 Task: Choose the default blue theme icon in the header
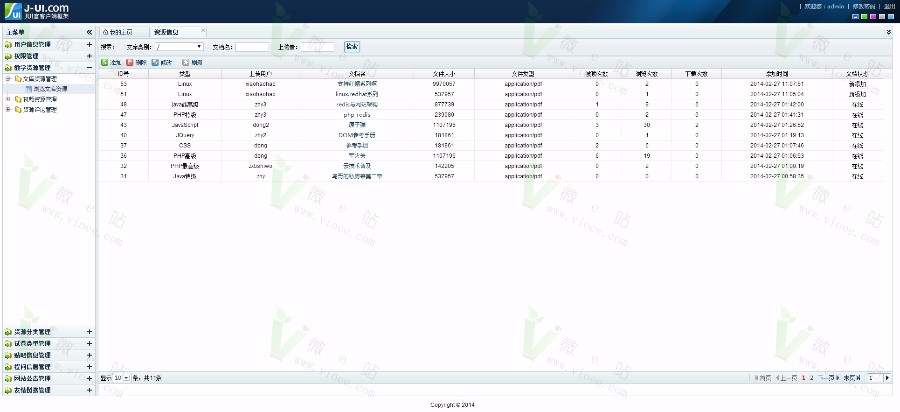[855, 17]
